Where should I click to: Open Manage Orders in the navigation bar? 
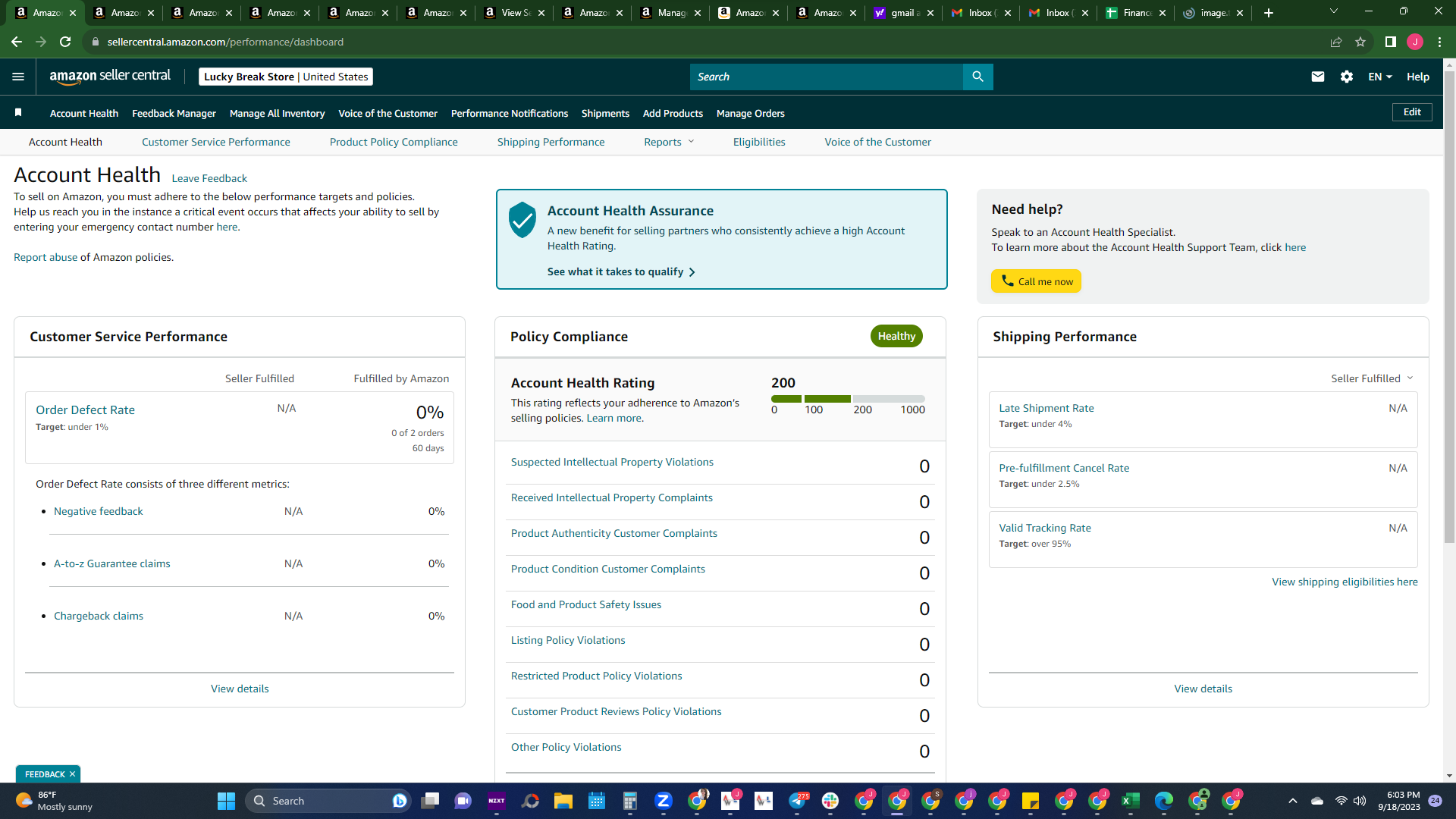pyautogui.click(x=751, y=113)
